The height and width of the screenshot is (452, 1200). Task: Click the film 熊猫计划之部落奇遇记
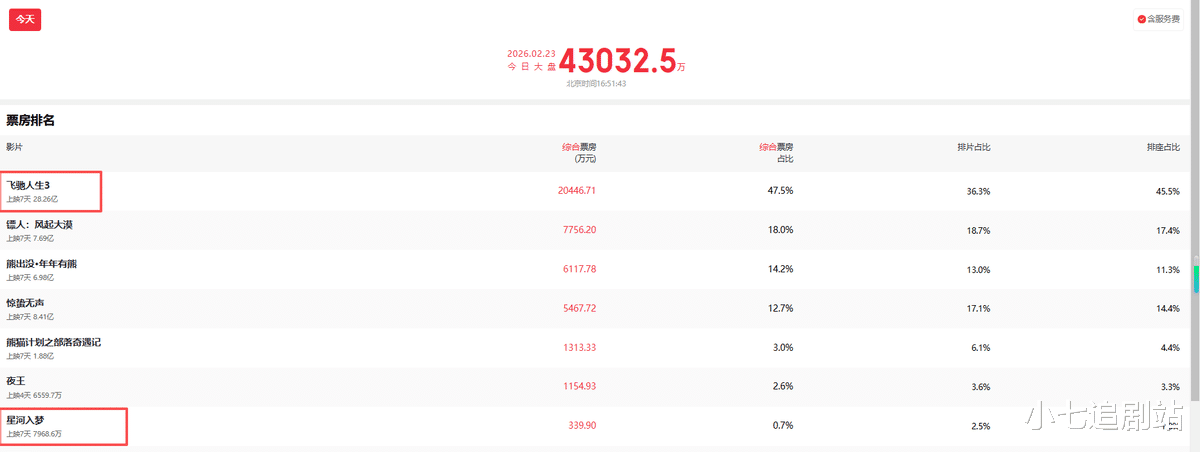point(54,342)
